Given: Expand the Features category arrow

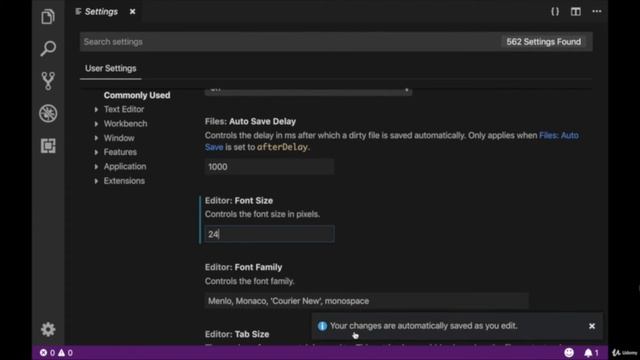Looking at the screenshot, I should [96, 152].
